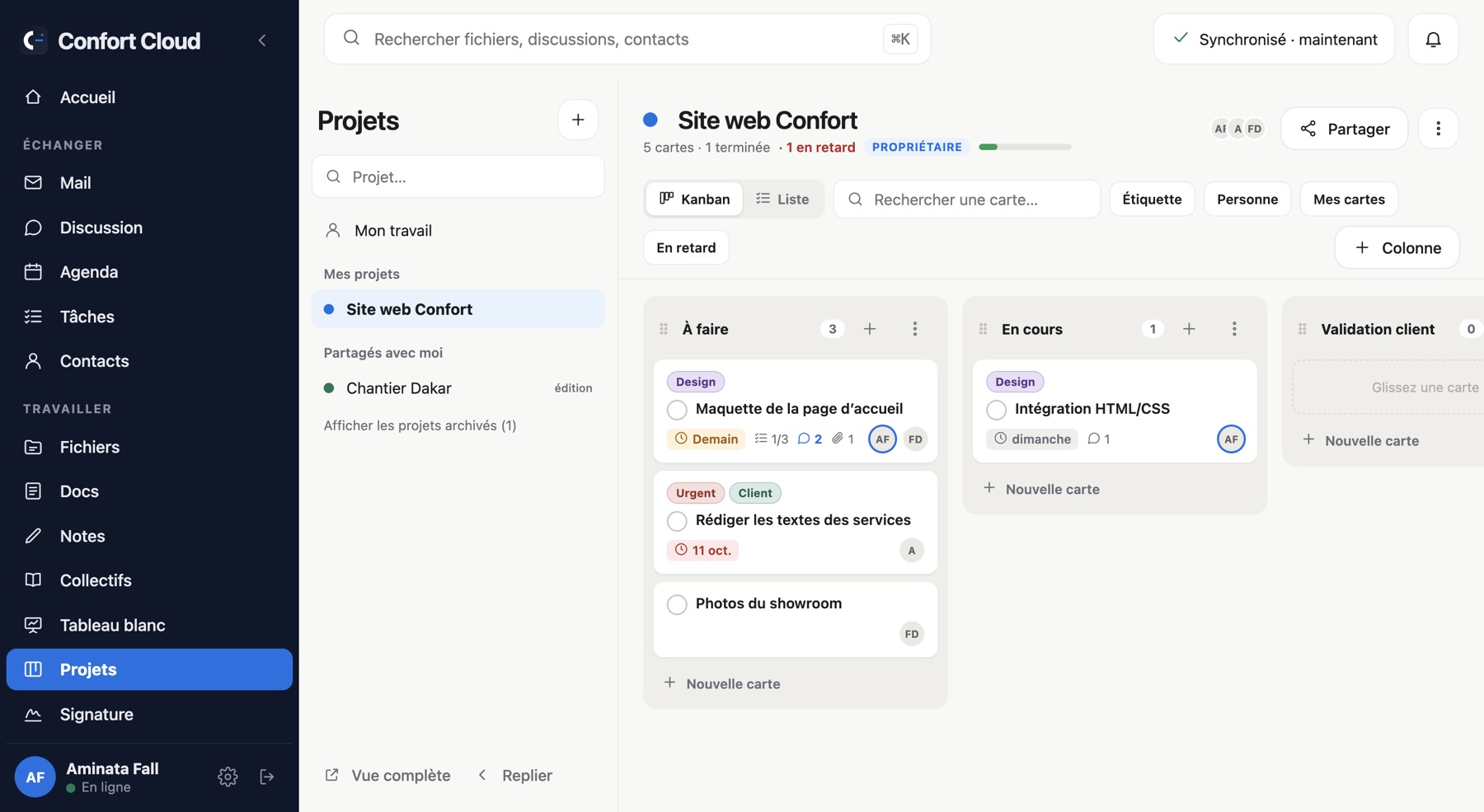The height and width of the screenshot is (812, 1484).
Task: Open settings gear next to Aminata Fall
Action: pos(228,777)
